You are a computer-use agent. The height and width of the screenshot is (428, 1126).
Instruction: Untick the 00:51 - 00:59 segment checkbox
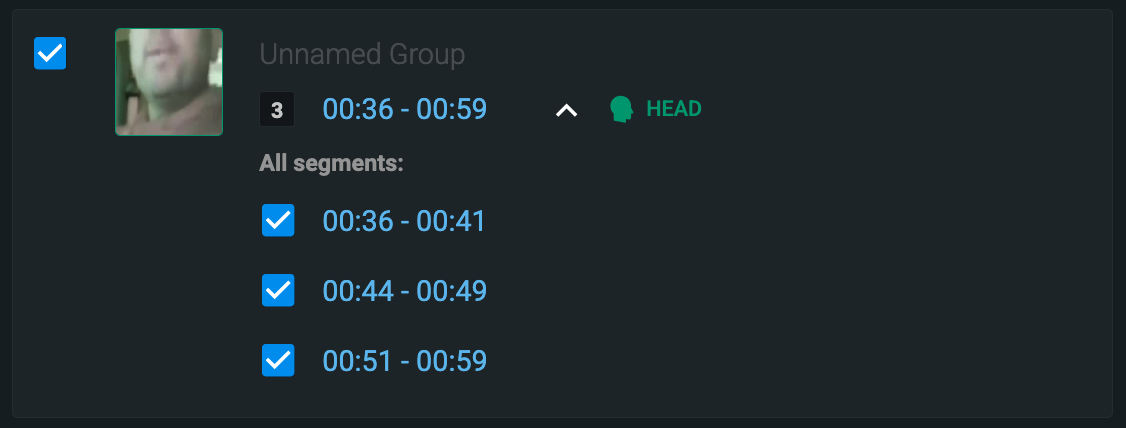[278, 360]
